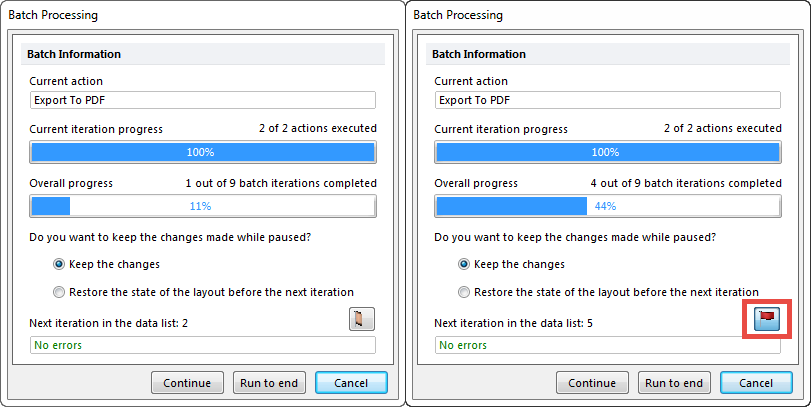Screen dimensions: 811x407
Task: Click the 'Export To PDF' field in right dialog
Action: pyautogui.click(x=606, y=100)
